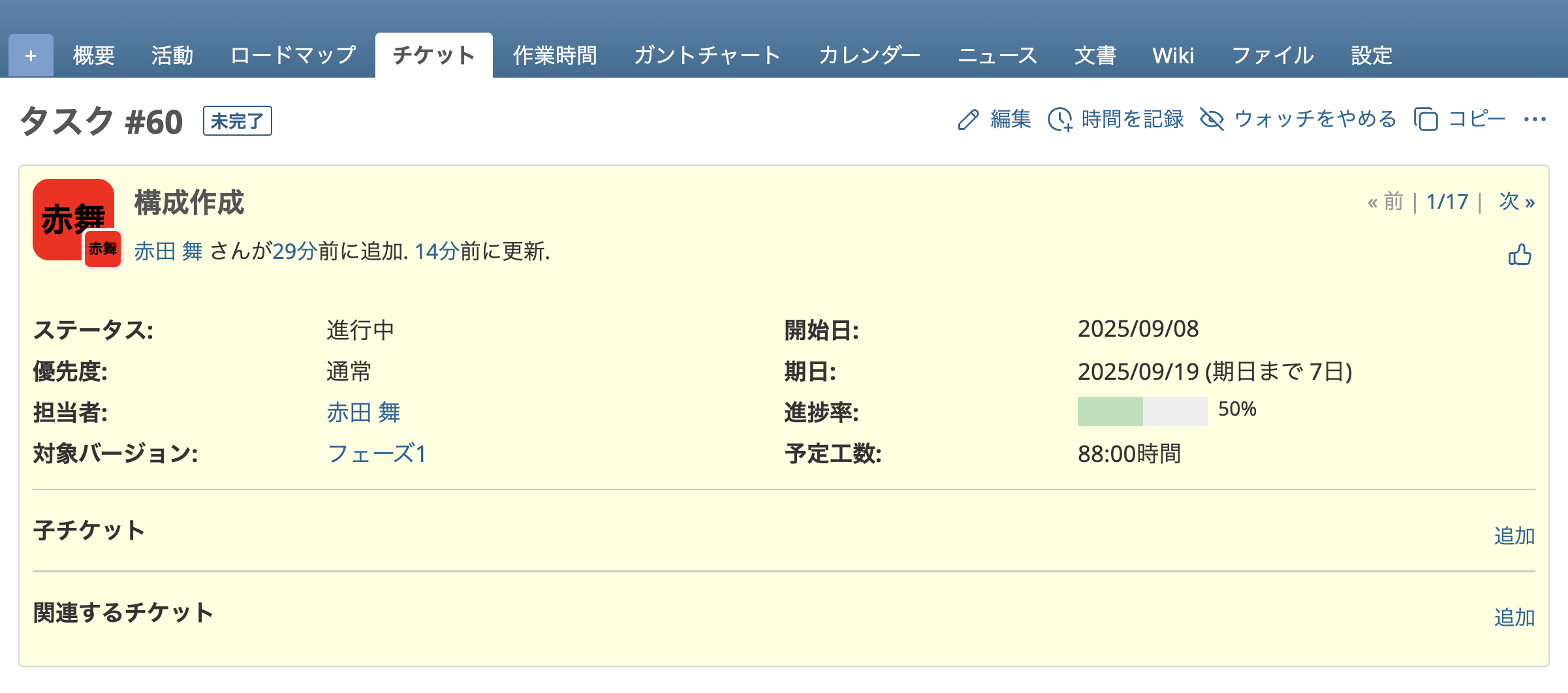Click the thumbs-up like icon

pyautogui.click(x=1520, y=254)
